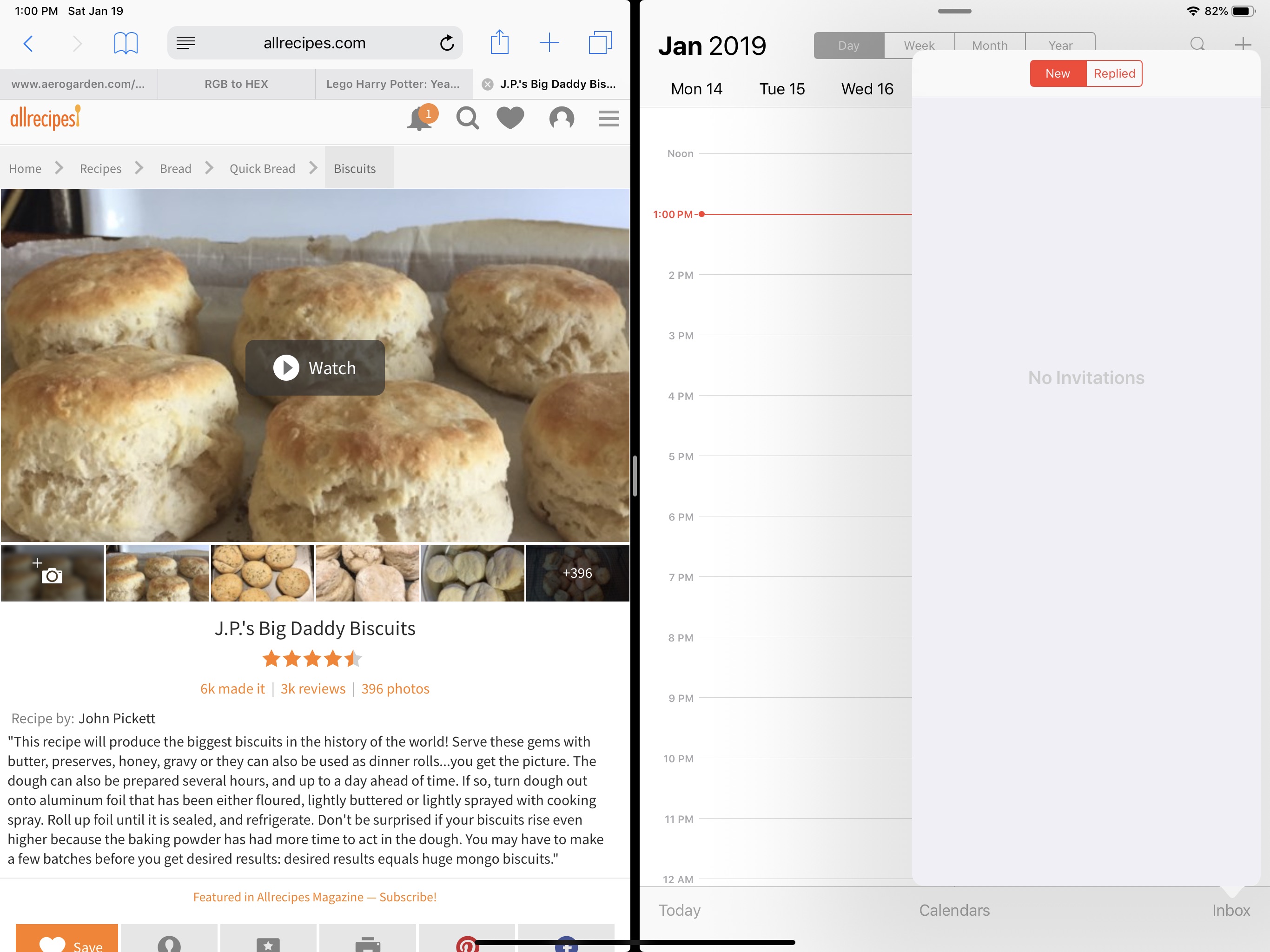
Task: Select Quick Bread in the breadcrumb trail
Action: 262,168
